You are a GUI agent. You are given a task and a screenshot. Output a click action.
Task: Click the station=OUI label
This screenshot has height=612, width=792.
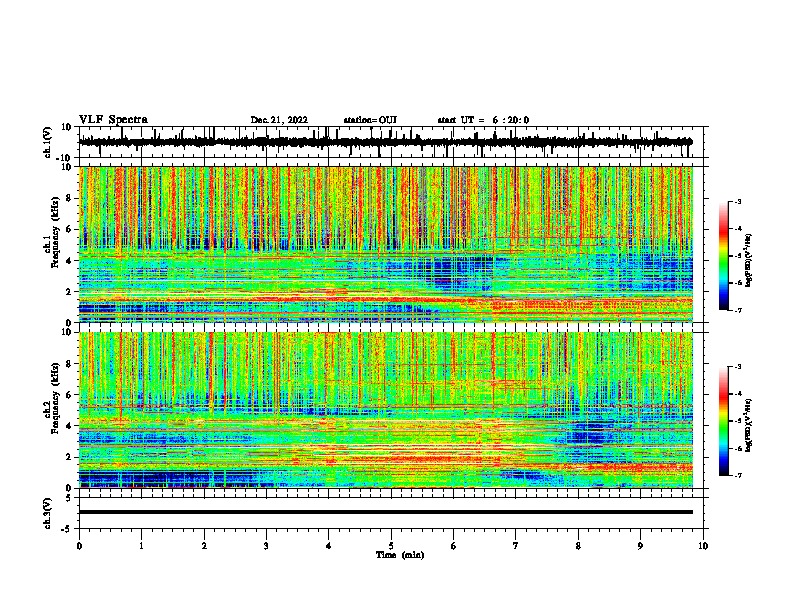370,120
